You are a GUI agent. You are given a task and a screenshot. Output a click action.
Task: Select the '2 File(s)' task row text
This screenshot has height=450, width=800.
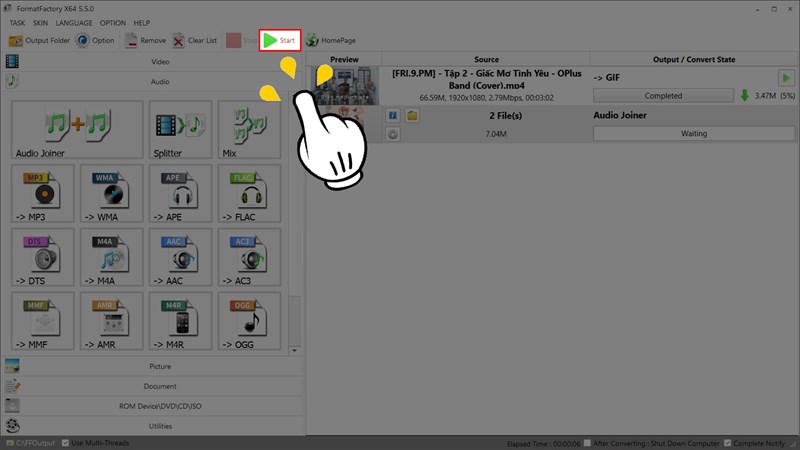[x=506, y=116]
